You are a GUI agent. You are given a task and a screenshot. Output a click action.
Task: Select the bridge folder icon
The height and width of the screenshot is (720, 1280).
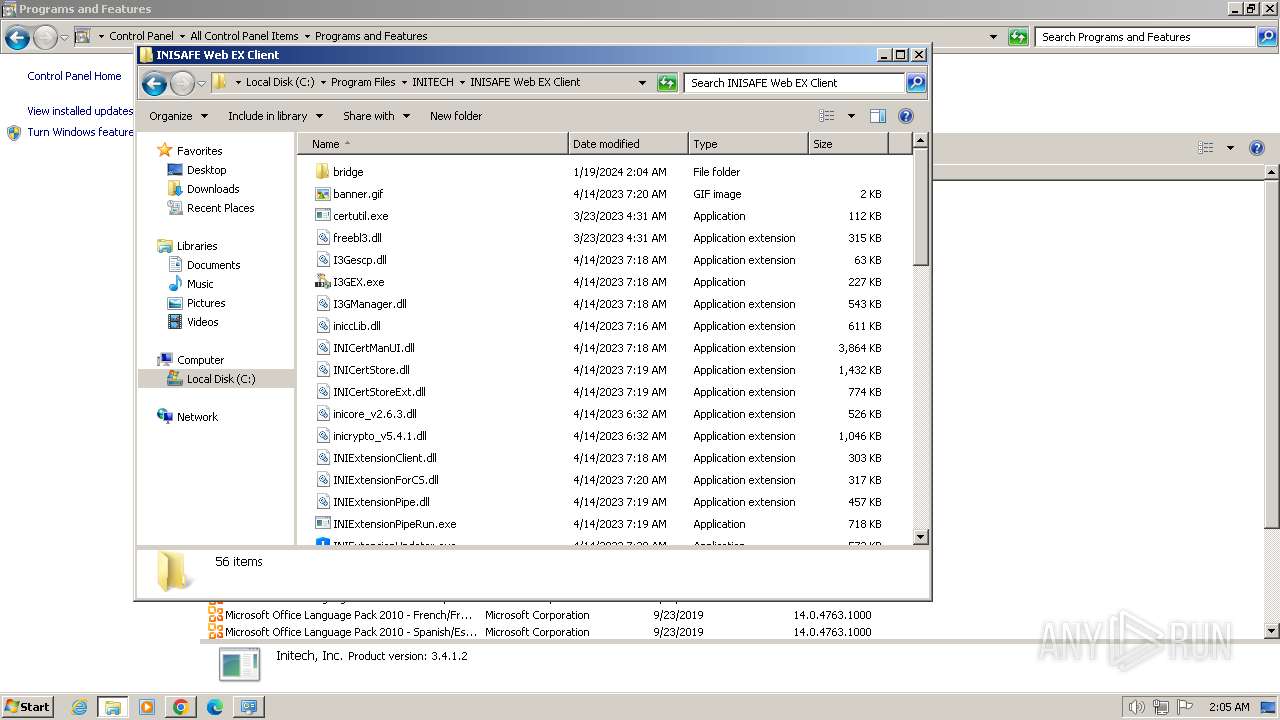(322, 172)
